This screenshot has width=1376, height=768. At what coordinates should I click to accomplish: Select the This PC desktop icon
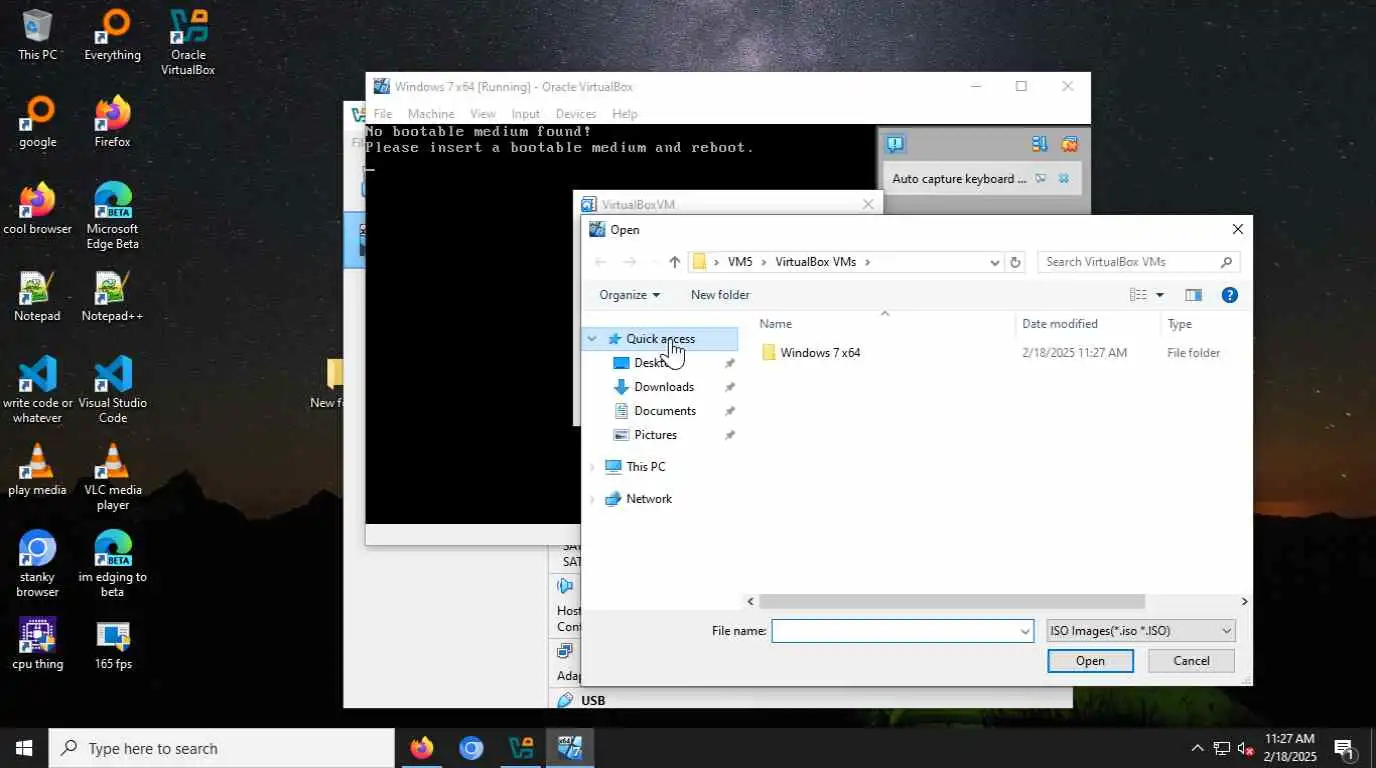pyautogui.click(x=38, y=36)
